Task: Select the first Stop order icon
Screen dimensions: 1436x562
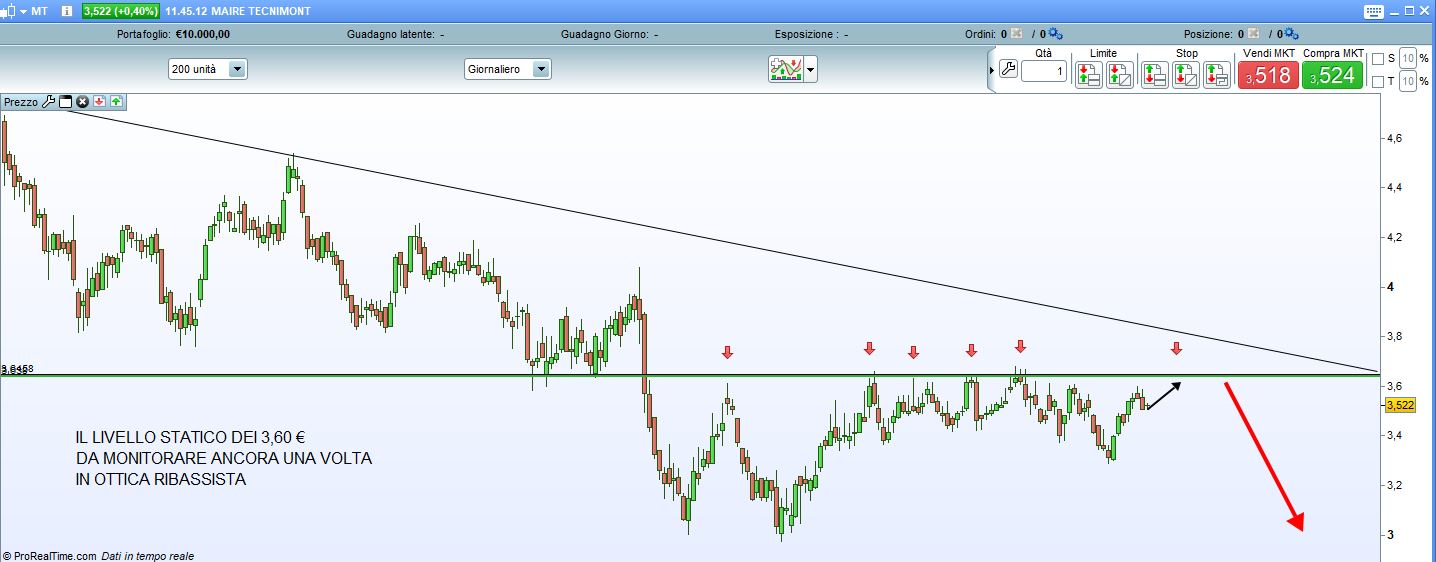Action: [x=1154, y=75]
